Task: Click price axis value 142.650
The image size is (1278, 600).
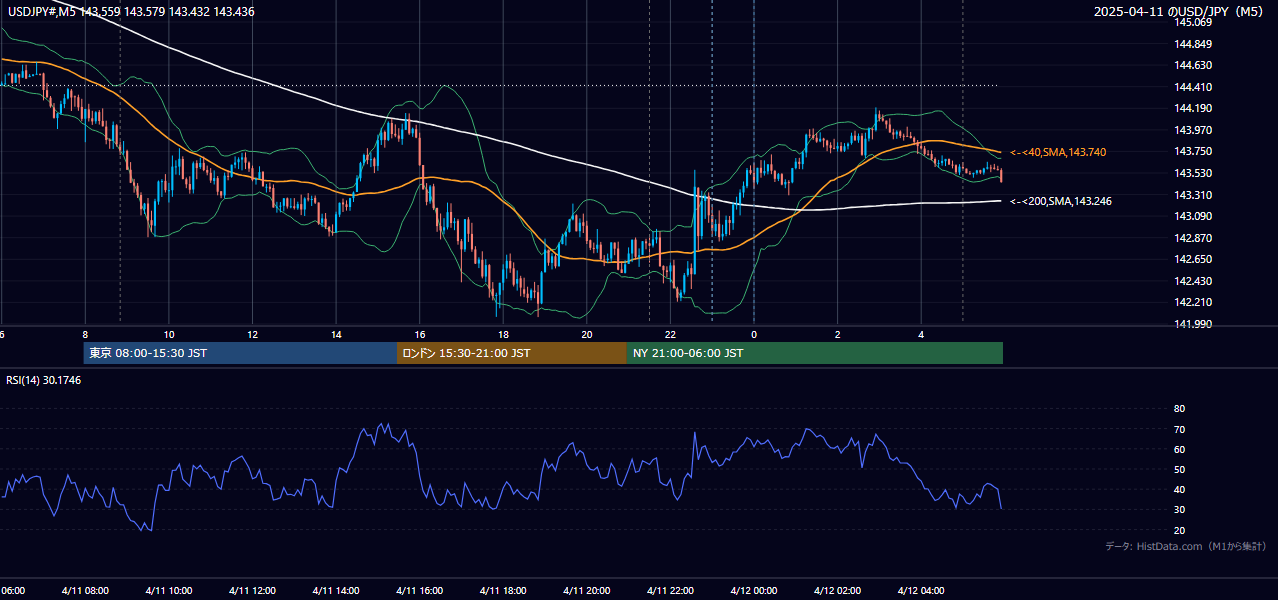Action: (1192, 259)
